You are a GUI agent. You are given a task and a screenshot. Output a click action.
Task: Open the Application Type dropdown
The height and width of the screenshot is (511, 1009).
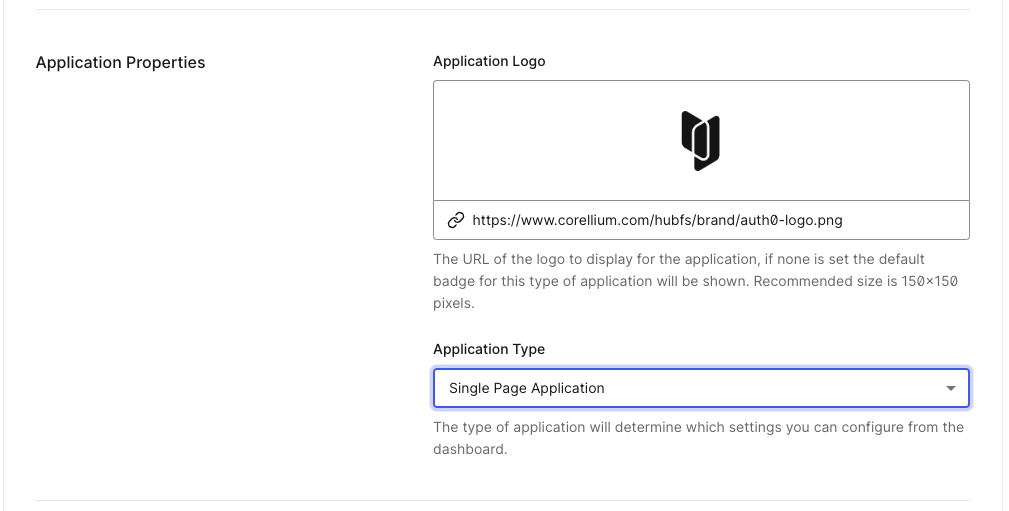coord(701,388)
